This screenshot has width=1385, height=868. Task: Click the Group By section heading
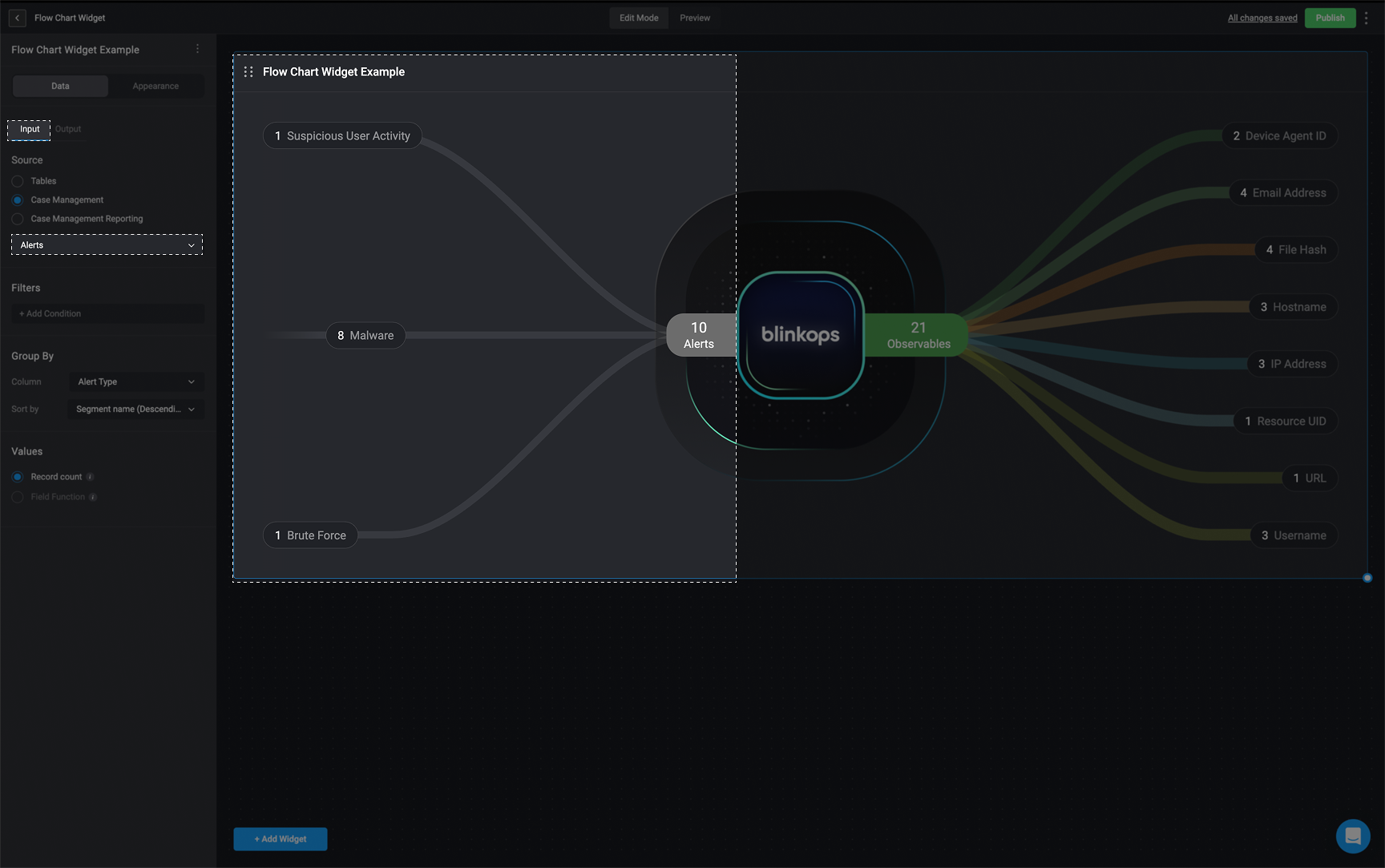tap(32, 356)
